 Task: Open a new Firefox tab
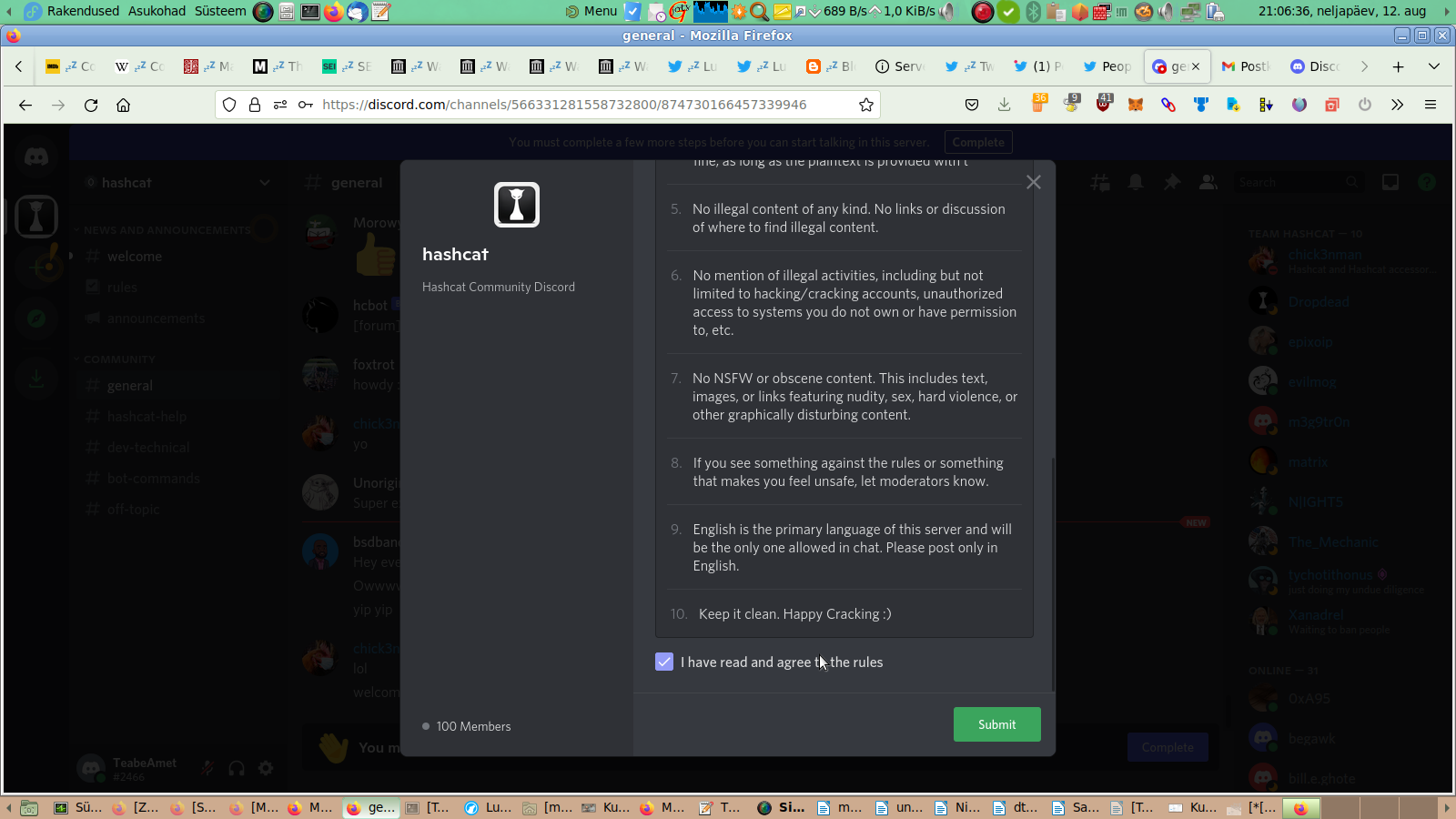tap(1399, 66)
